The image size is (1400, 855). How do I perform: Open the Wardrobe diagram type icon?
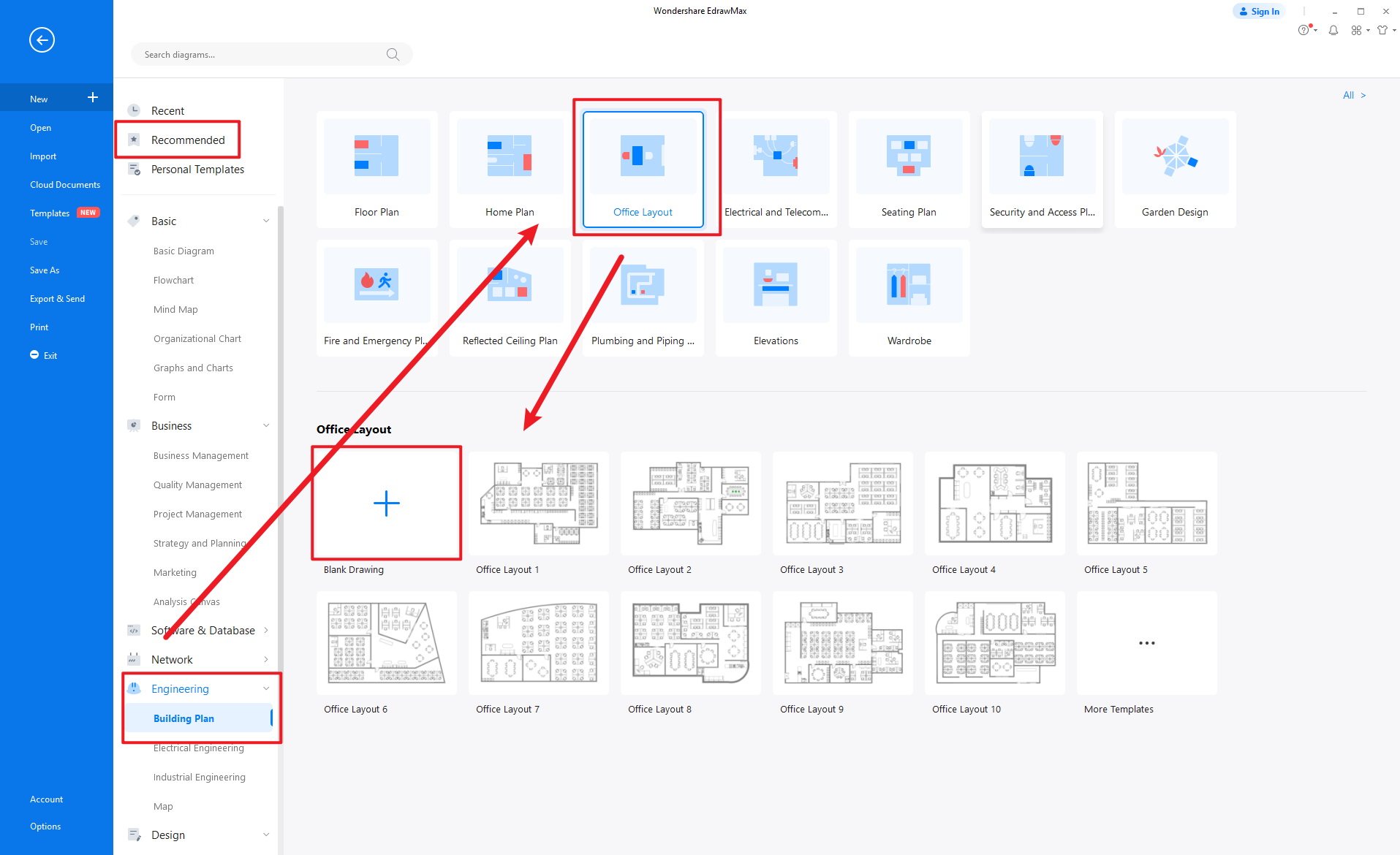point(909,285)
